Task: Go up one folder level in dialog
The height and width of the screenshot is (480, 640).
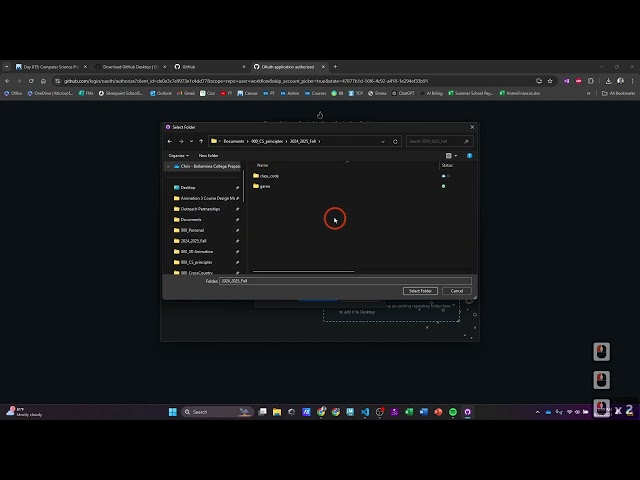Action: (x=201, y=141)
